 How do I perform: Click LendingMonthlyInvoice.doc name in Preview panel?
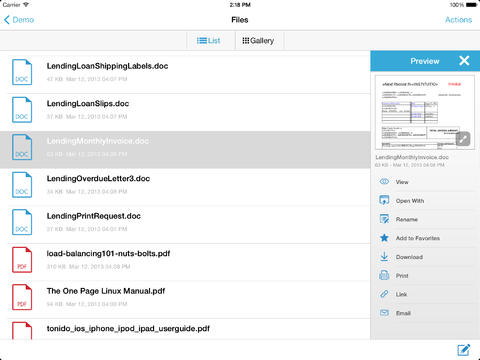[412, 157]
